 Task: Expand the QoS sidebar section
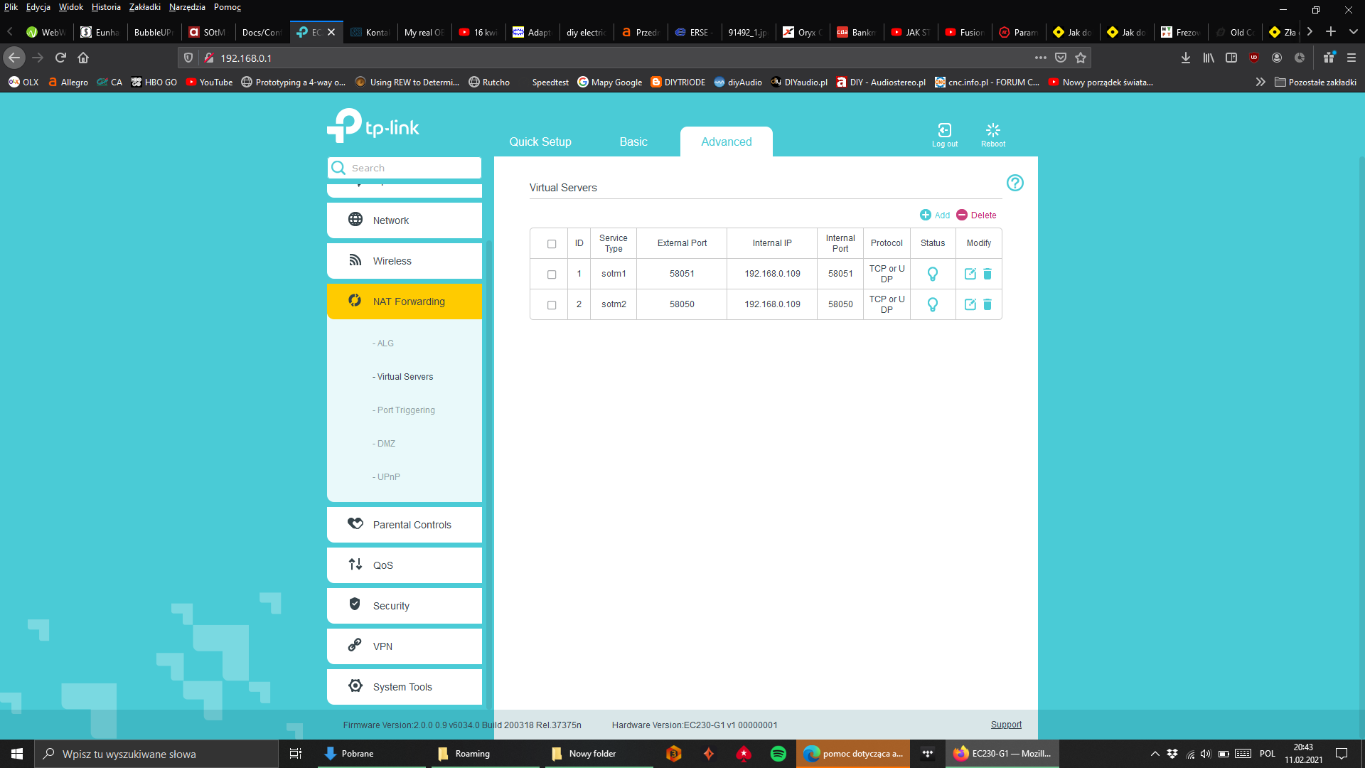point(404,565)
